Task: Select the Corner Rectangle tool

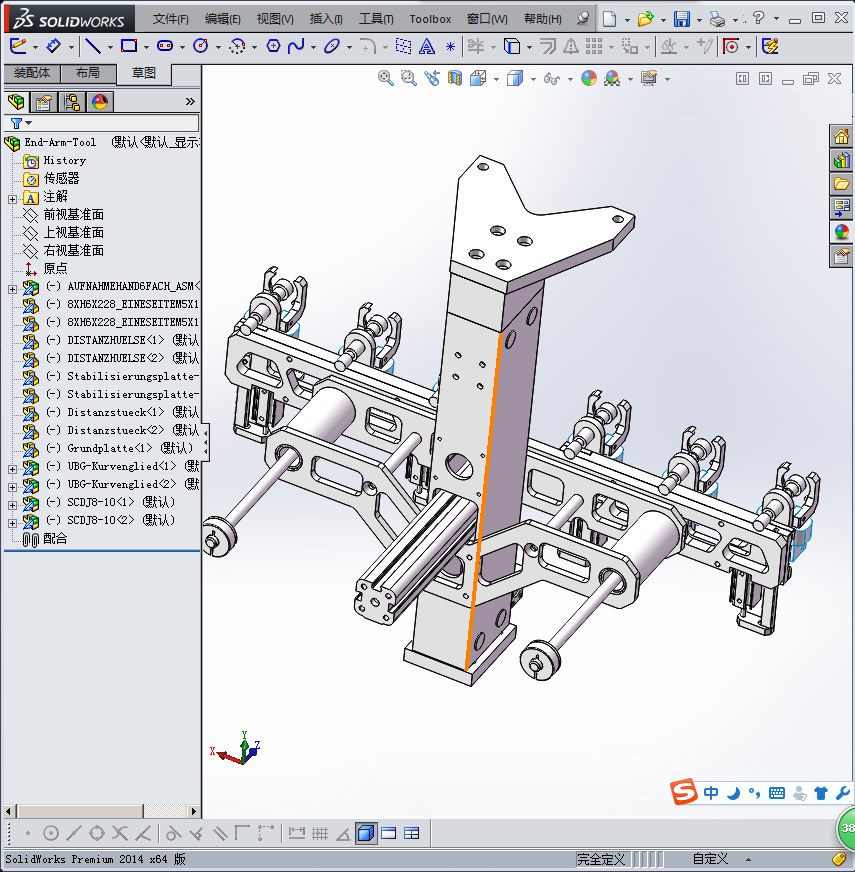Action: [x=129, y=46]
